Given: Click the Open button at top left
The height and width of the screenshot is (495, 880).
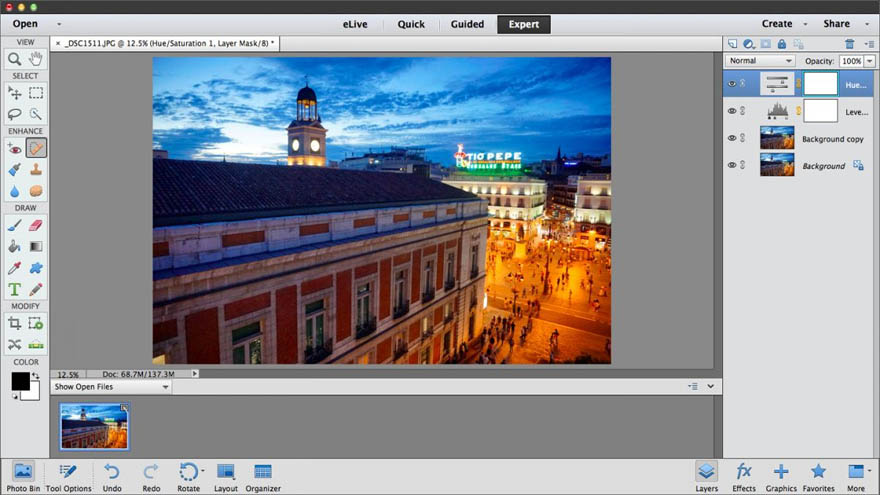Looking at the screenshot, I should point(25,24).
